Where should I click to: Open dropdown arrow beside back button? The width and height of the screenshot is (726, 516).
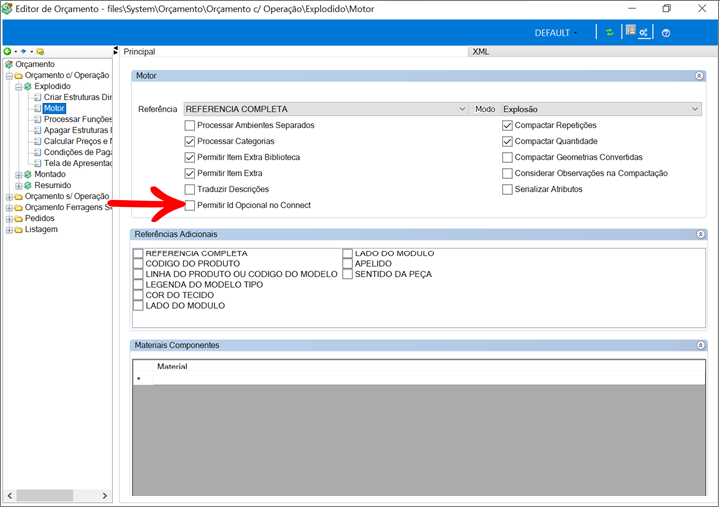pos(15,52)
